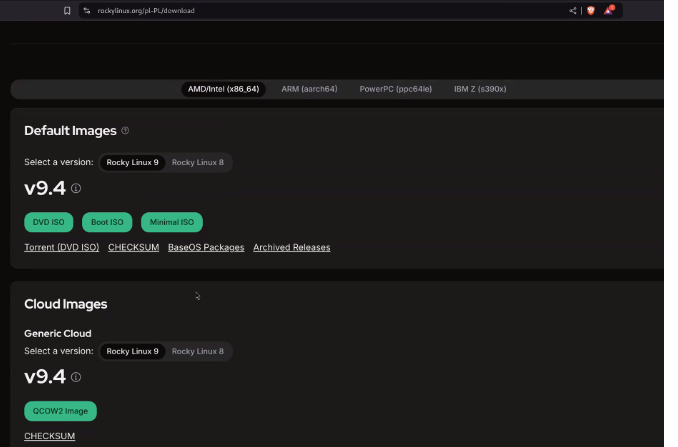Open Torrent (DVD ISO) link
This screenshot has height=447, width=678.
point(61,247)
